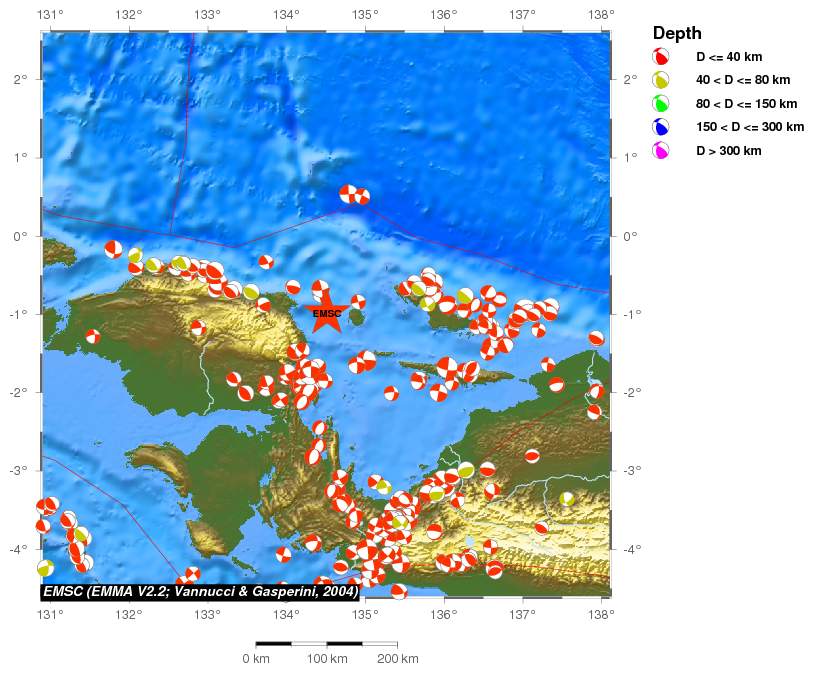Choose the magenta D > 300 km legend symbol
Viewport: 814px width, 673px height.
(x=661, y=150)
